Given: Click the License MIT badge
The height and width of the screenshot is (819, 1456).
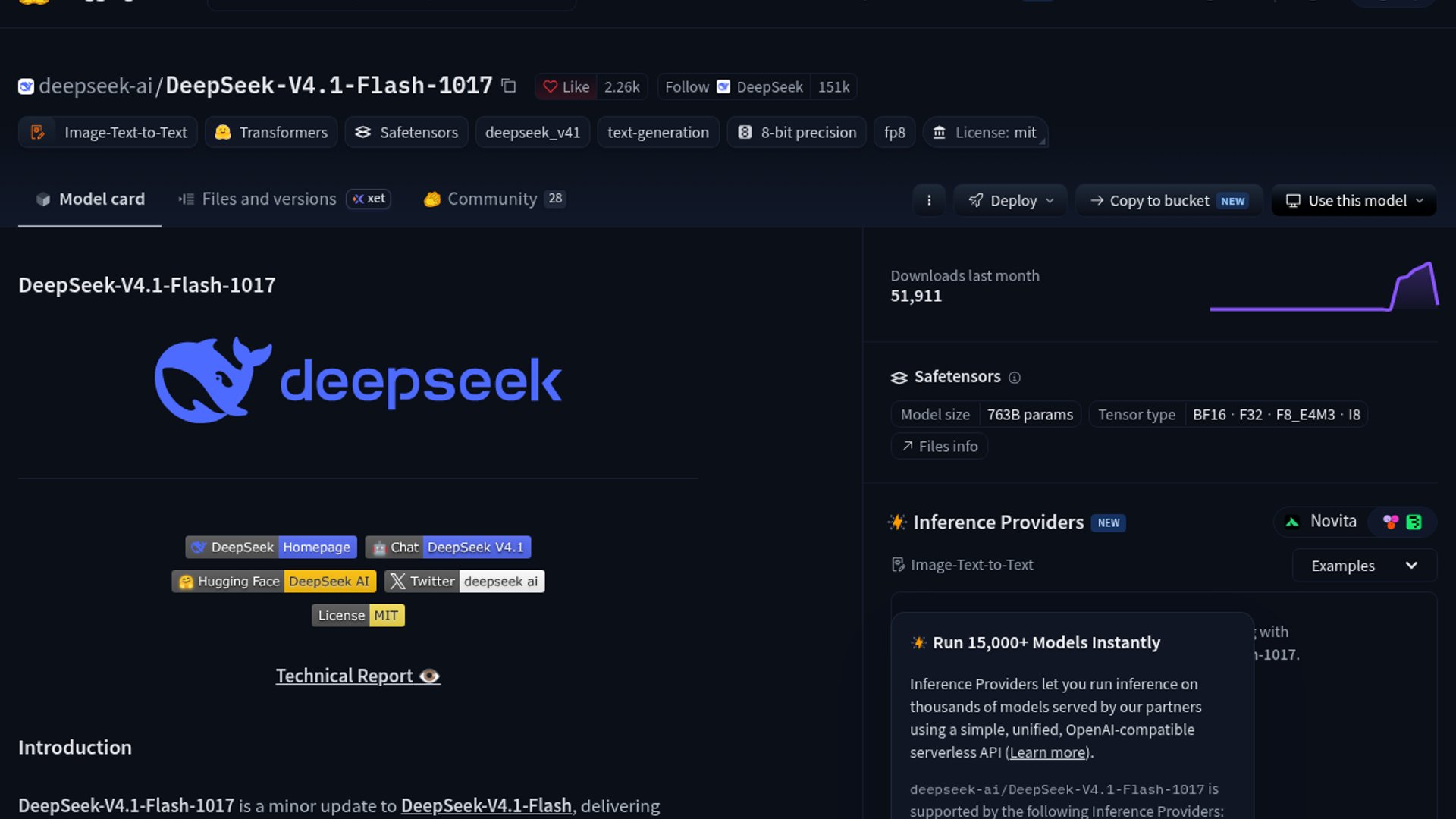Looking at the screenshot, I should [x=358, y=616].
